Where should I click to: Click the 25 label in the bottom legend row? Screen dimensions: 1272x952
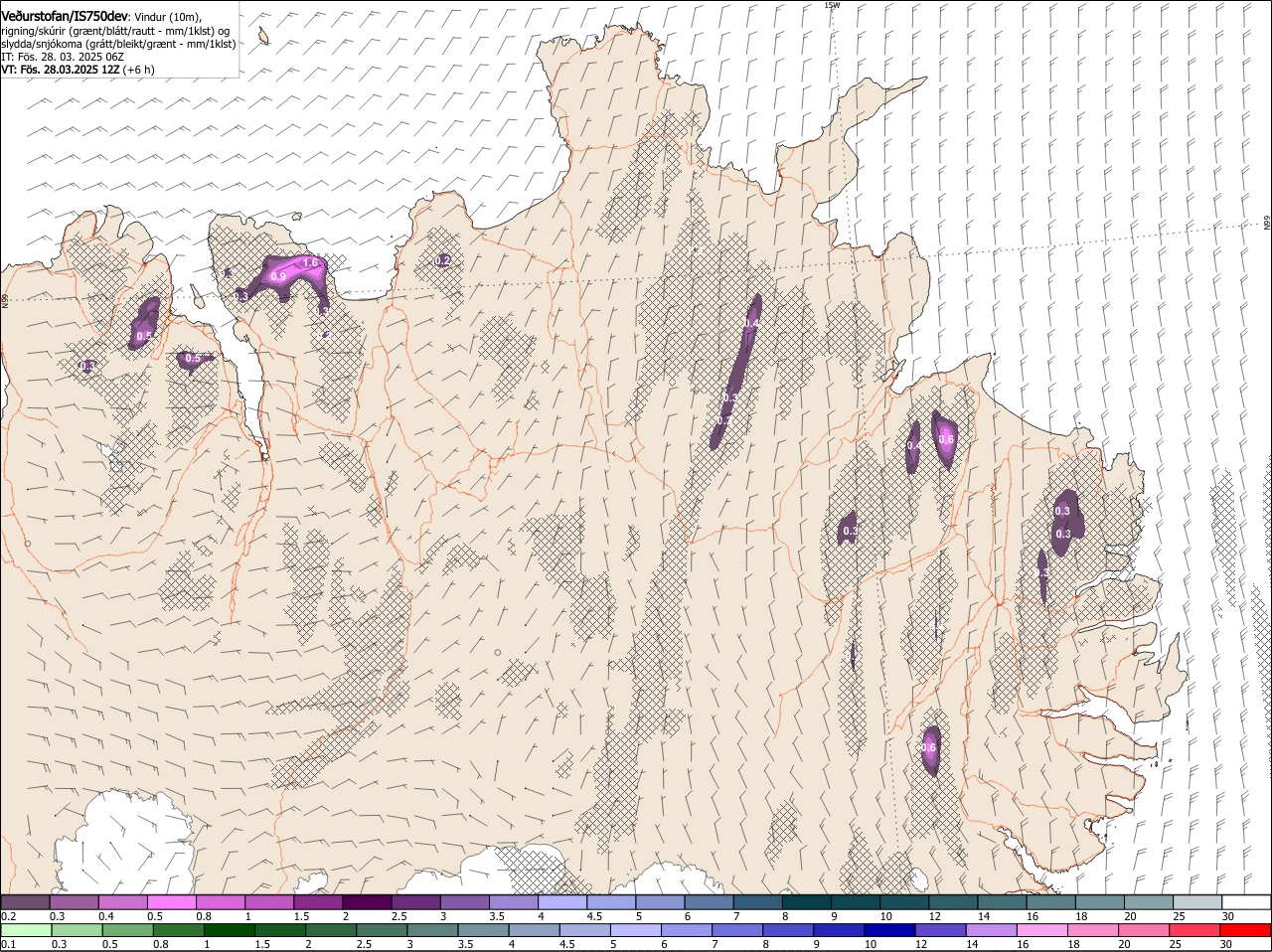tap(1175, 945)
